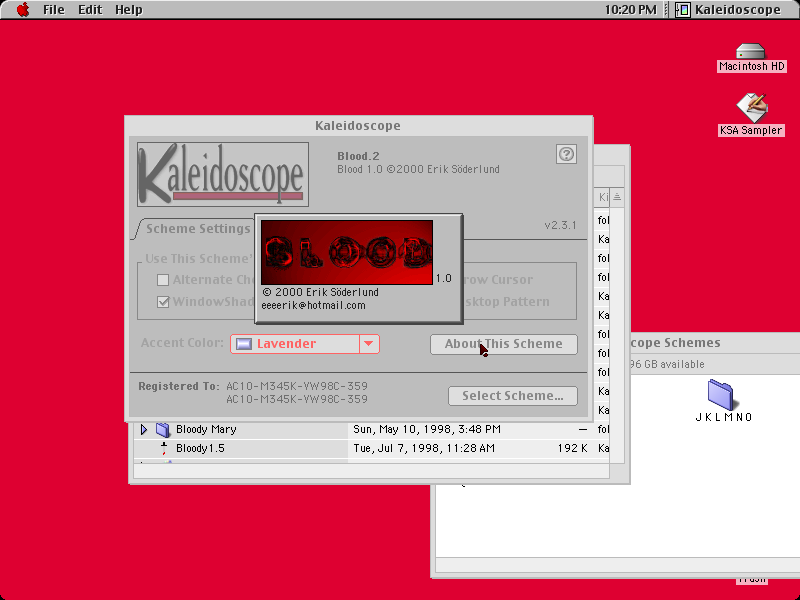Select the Bloody1.5 scheme file icon
The width and height of the screenshot is (800, 600).
[x=164, y=448]
